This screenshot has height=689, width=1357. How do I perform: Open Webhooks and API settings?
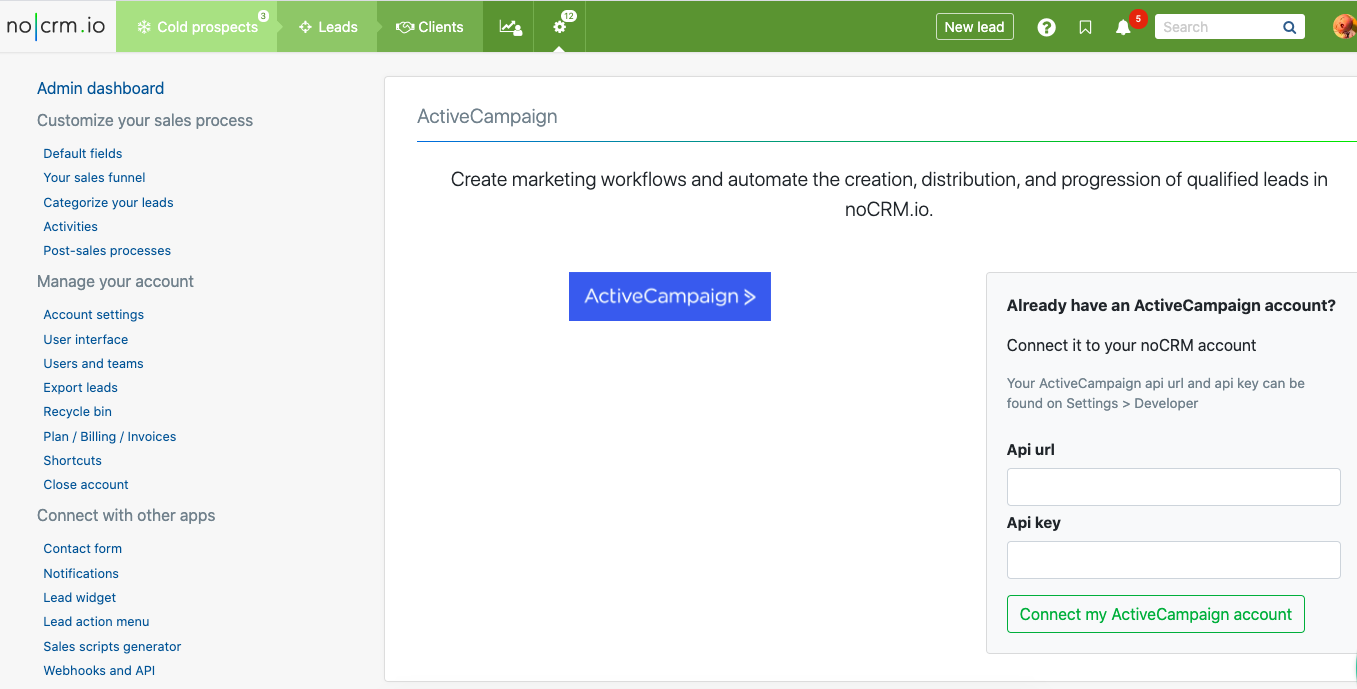coord(99,670)
